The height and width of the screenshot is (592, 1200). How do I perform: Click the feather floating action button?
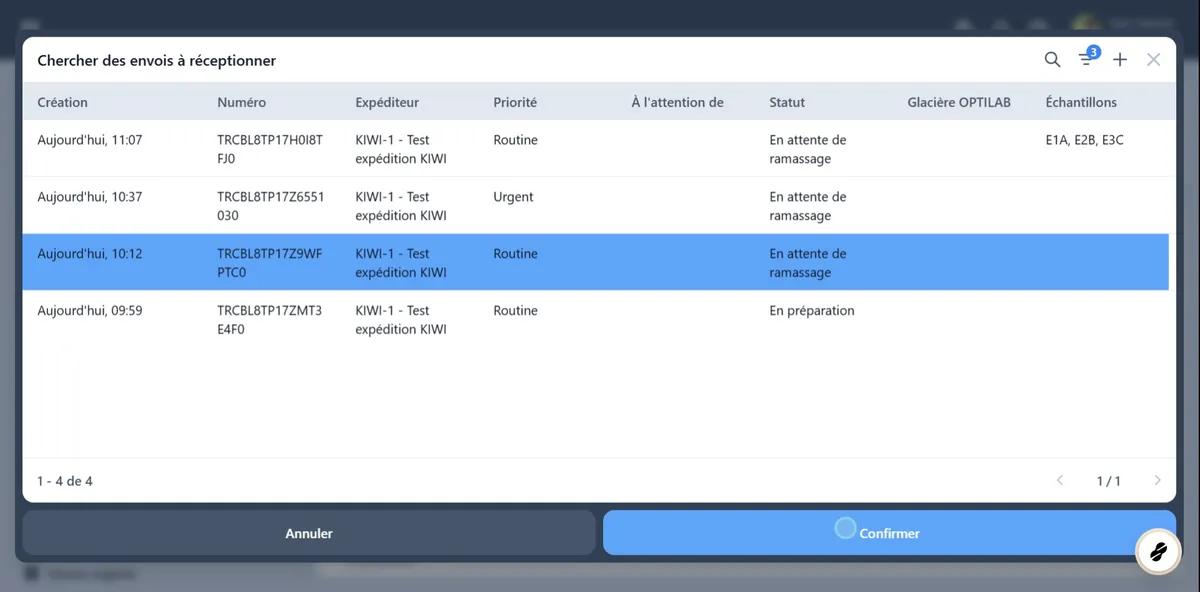point(1158,551)
